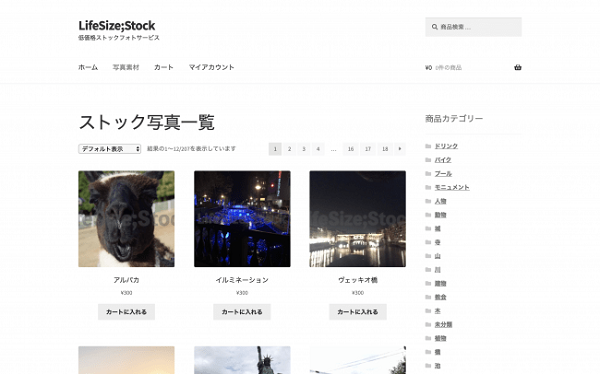This screenshot has width=600, height=374.
Task: Open the マイアカウント menu item
Action: 211,67
